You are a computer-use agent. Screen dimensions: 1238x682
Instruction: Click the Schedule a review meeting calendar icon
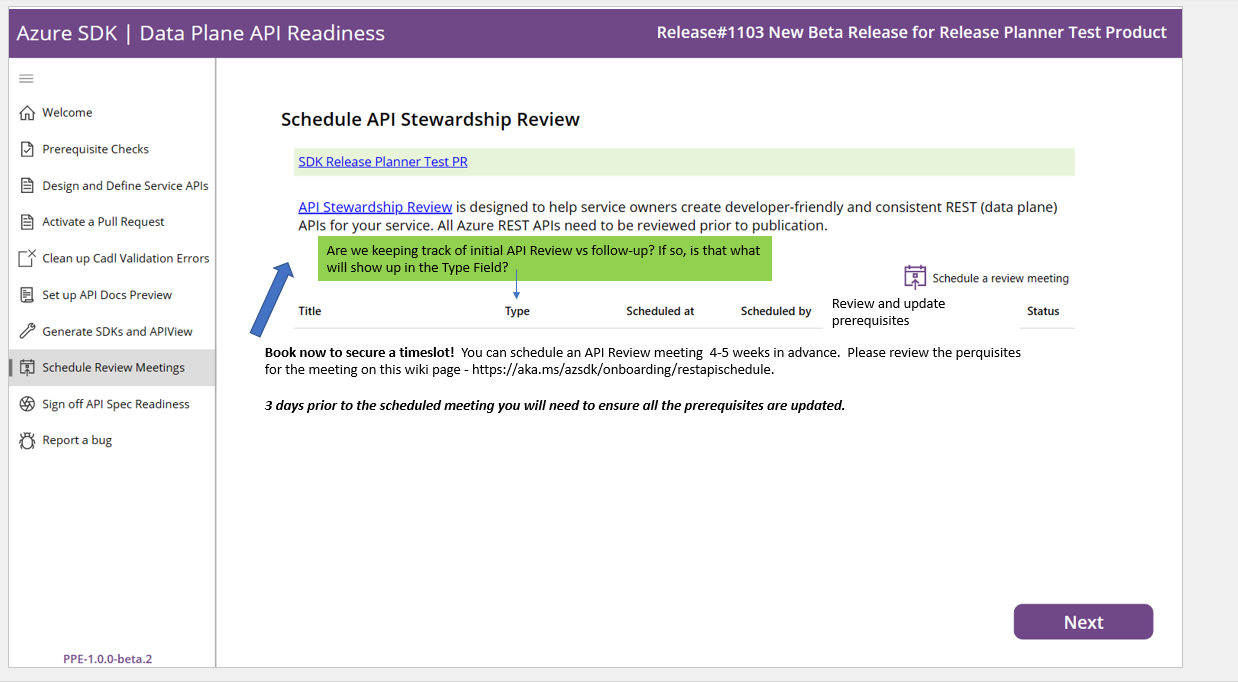click(x=915, y=276)
